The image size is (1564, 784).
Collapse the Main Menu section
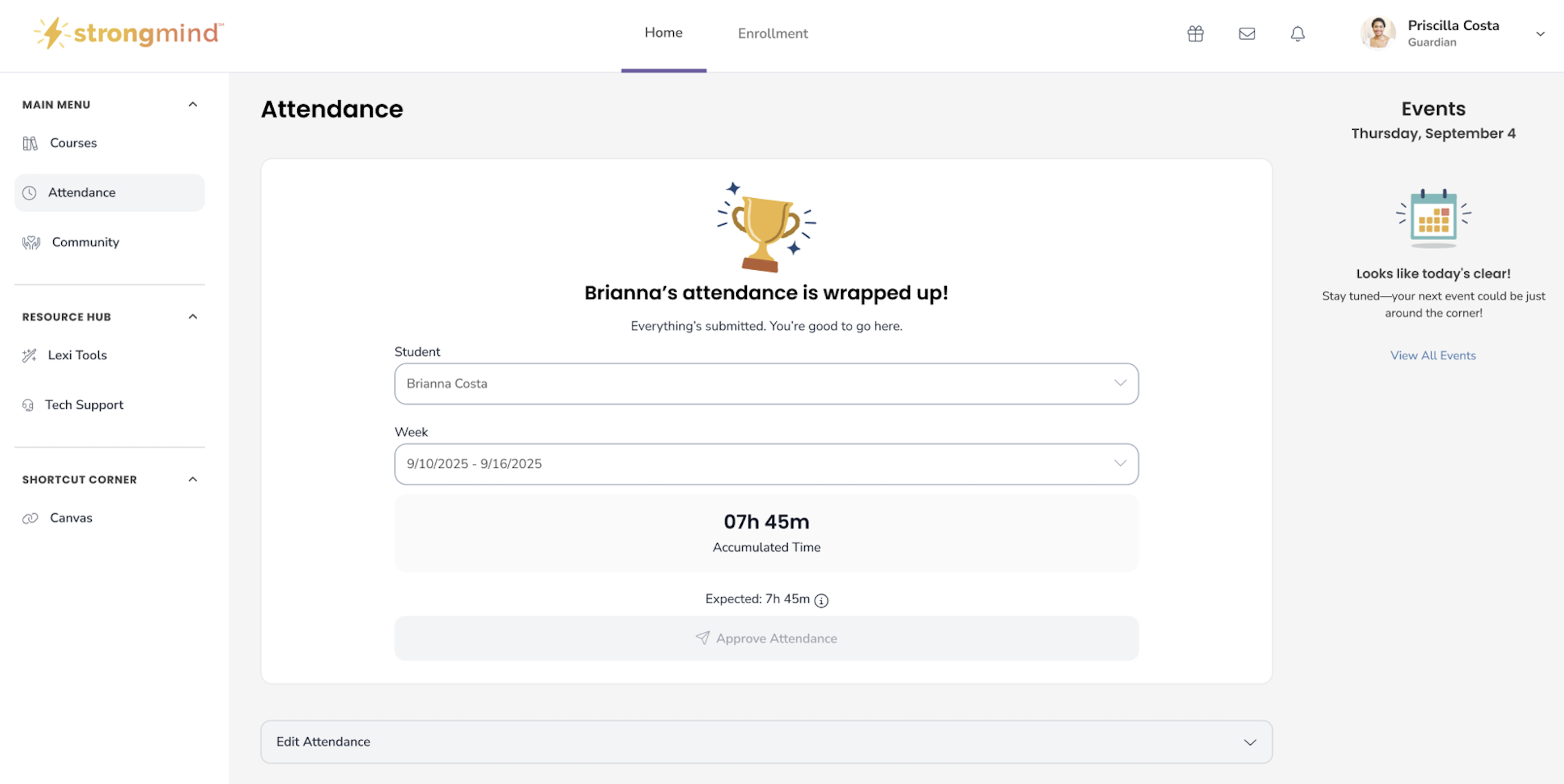pos(193,104)
